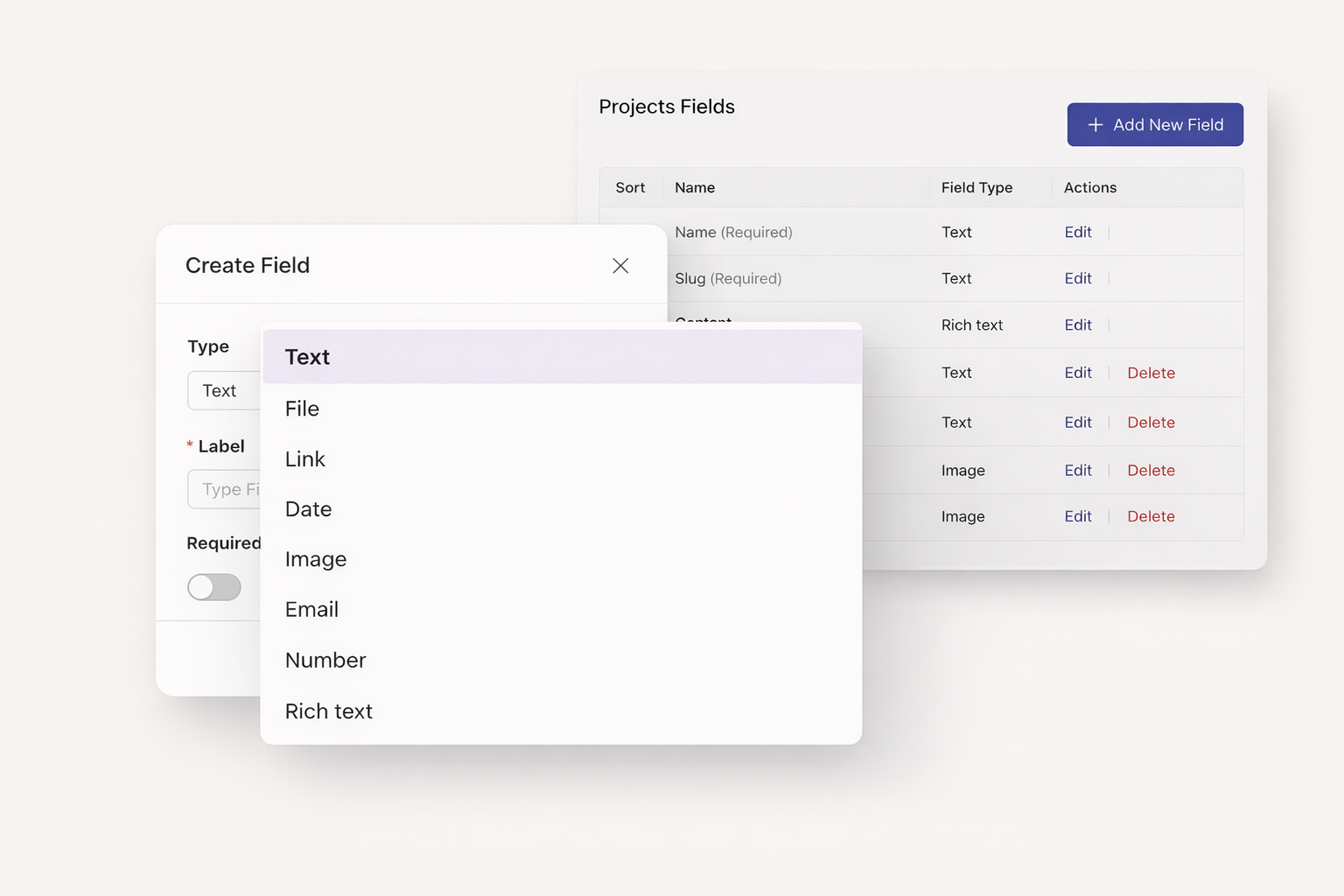Pick Email option from the dropdown
The height and width of the screenshot is (896, 1344).
311,610
